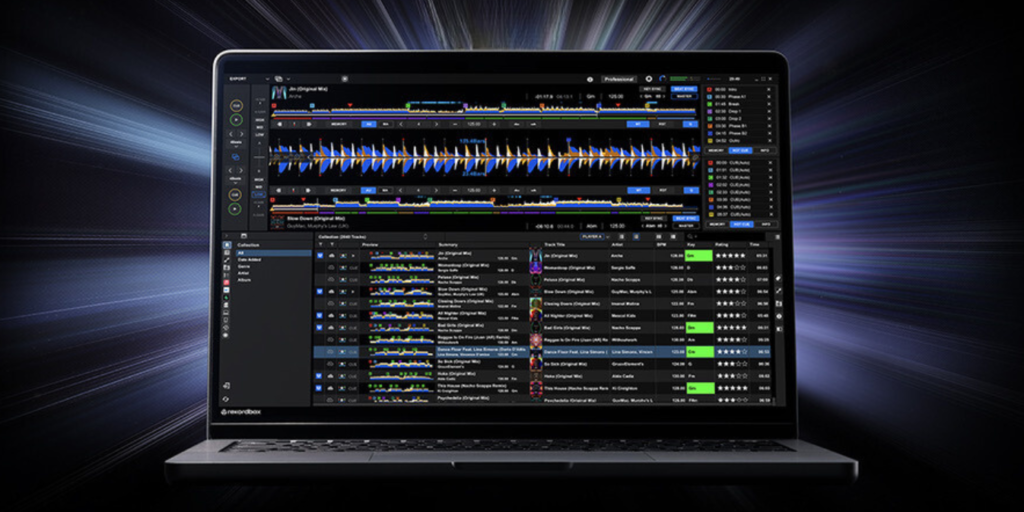1024x512 pixels.
Task: Play the bottom deck track Slow Down
Action: tap(236, 209)
